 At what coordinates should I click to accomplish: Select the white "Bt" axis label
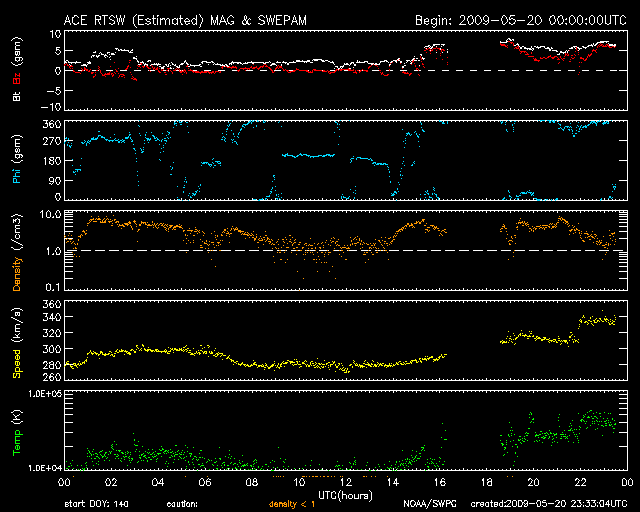[x=16, y=96]
